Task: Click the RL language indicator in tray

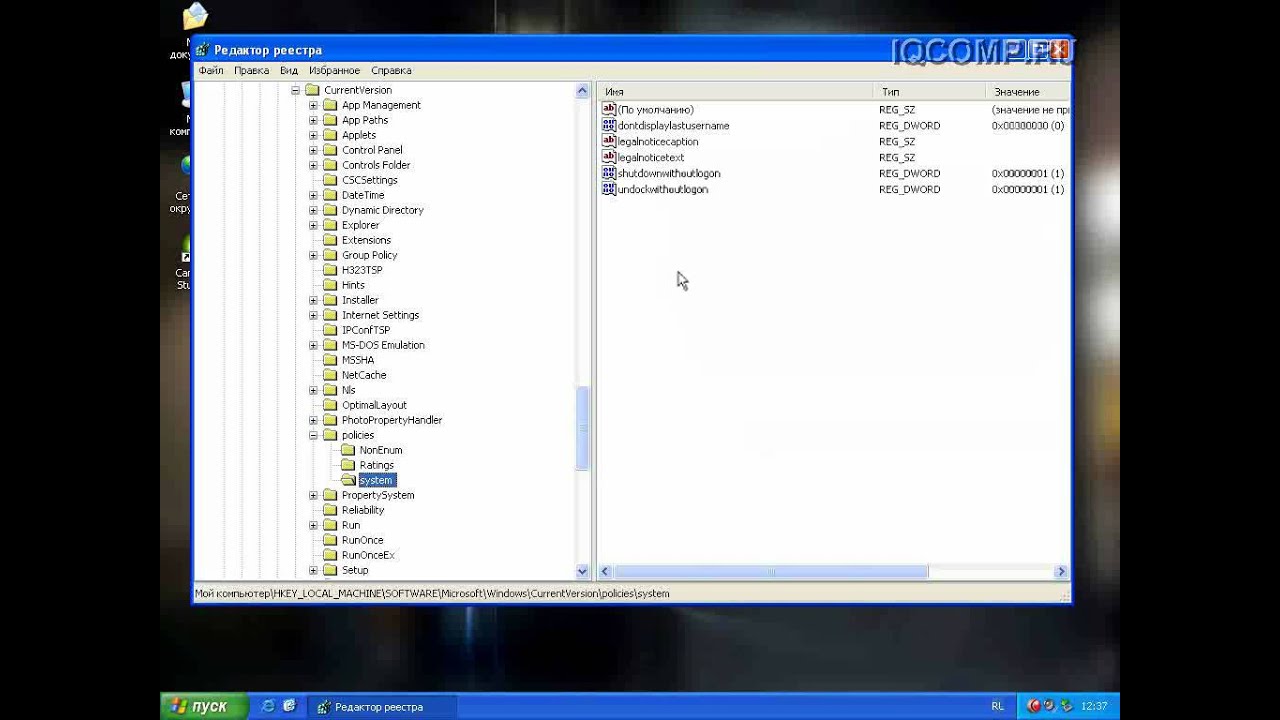Action: 997,707
